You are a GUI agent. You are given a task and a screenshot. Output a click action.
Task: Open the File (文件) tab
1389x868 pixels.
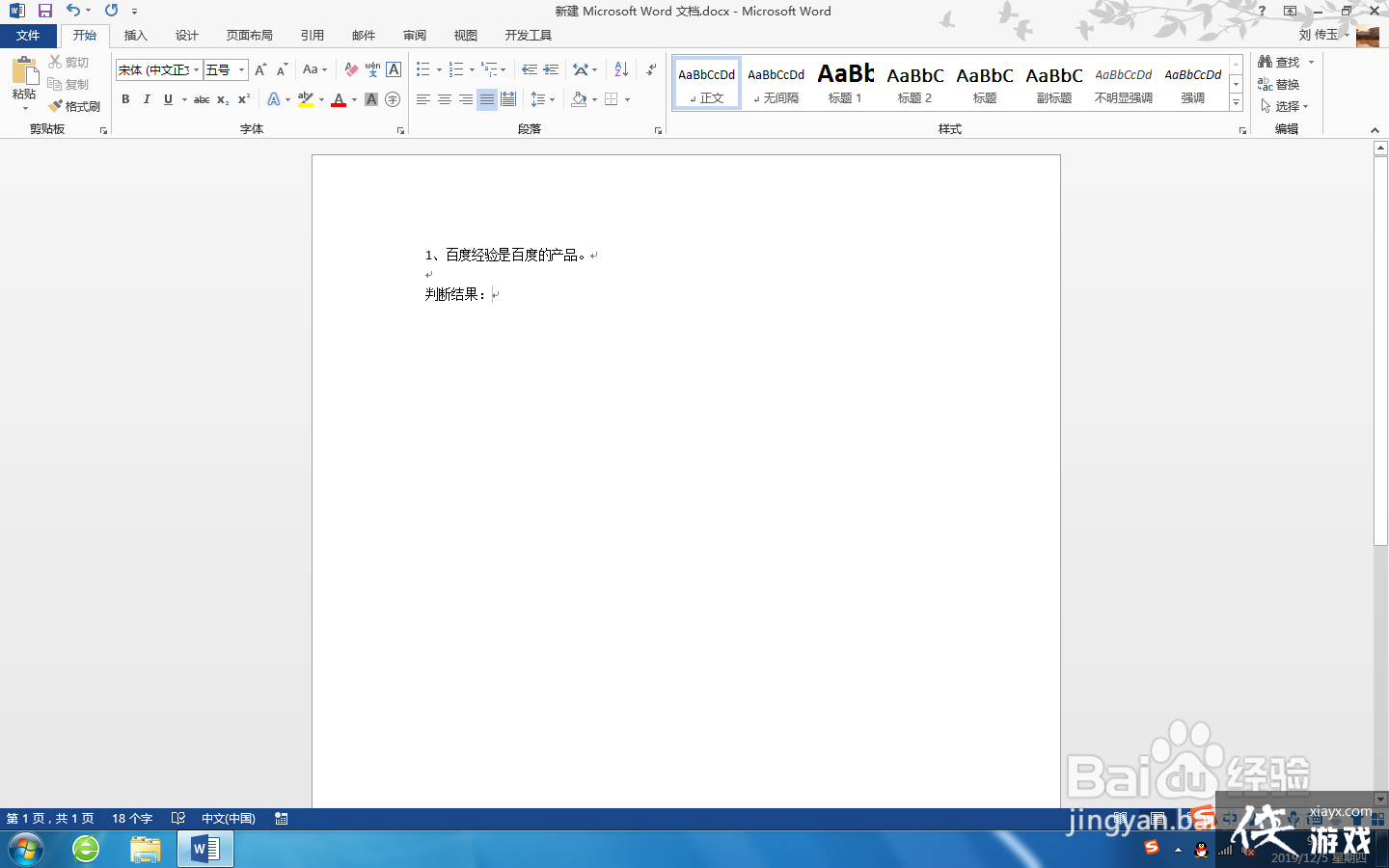[x=28, y=36]
